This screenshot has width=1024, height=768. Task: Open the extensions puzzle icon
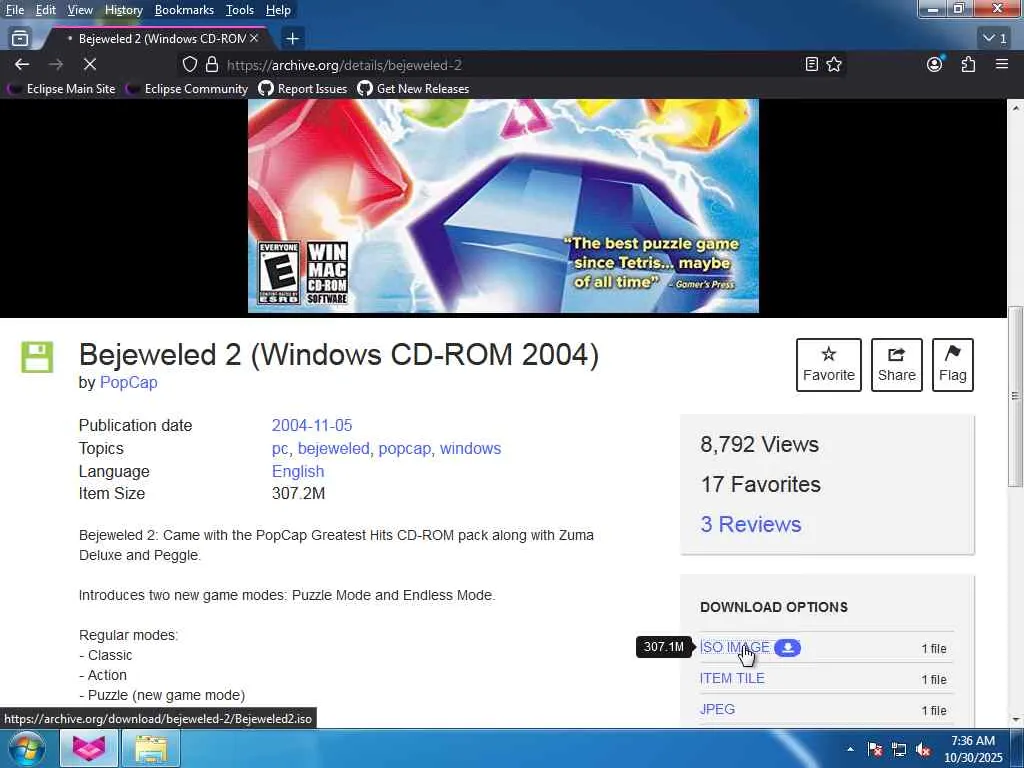[968, 64]
